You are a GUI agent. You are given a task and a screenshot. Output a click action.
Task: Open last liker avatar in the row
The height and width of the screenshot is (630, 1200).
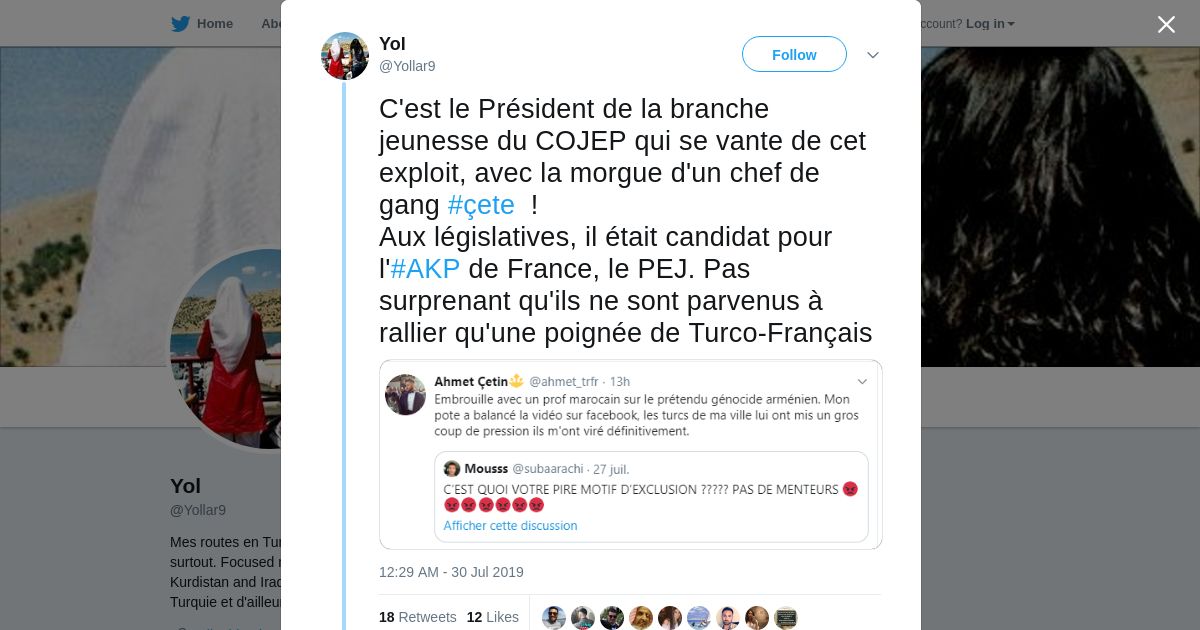pyautogui.click(x=786, y=617)
